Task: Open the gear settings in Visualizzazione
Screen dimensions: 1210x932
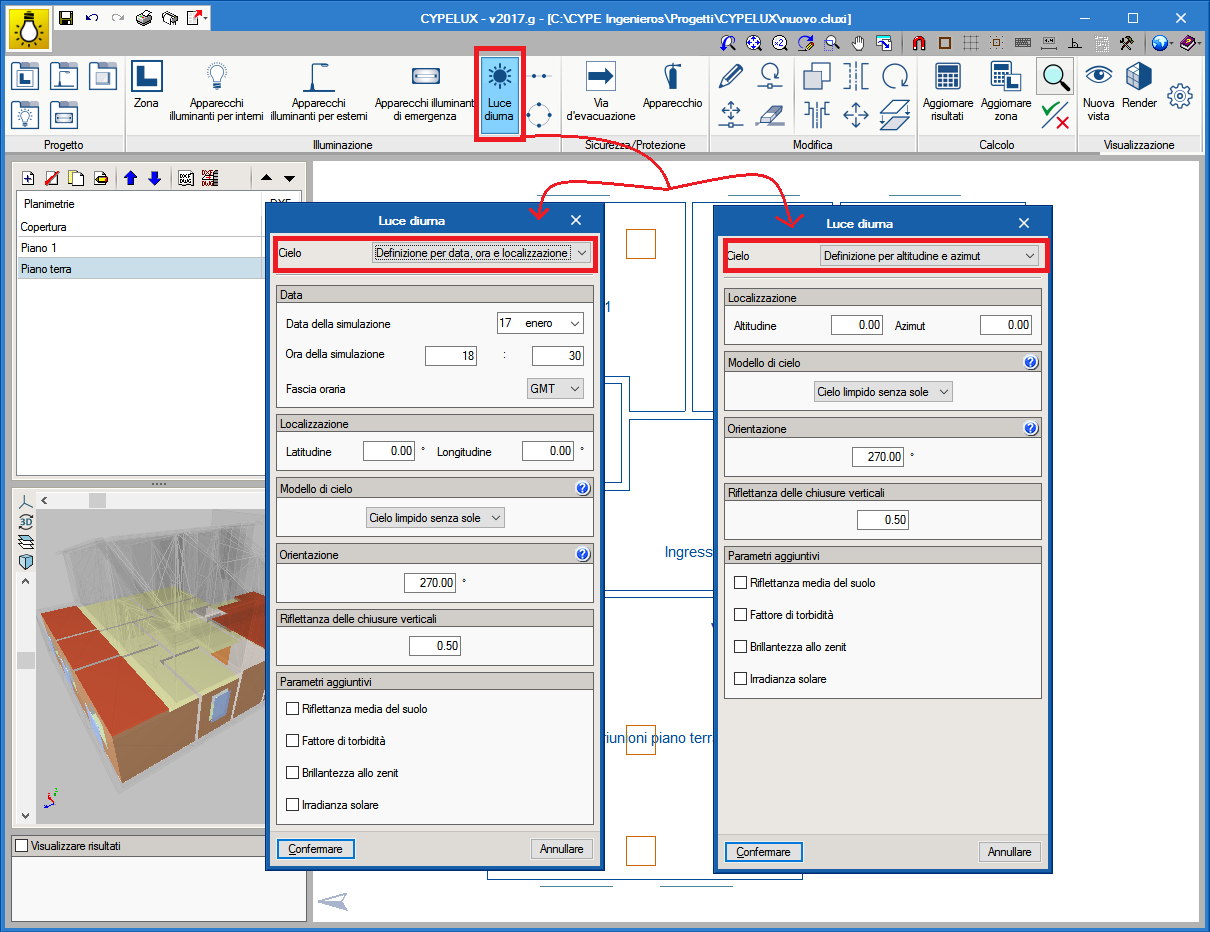Action: click(1181, 96)
